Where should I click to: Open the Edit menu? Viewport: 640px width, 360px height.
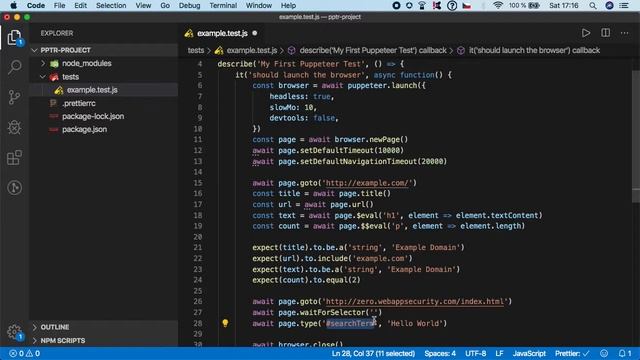(80, 6)
